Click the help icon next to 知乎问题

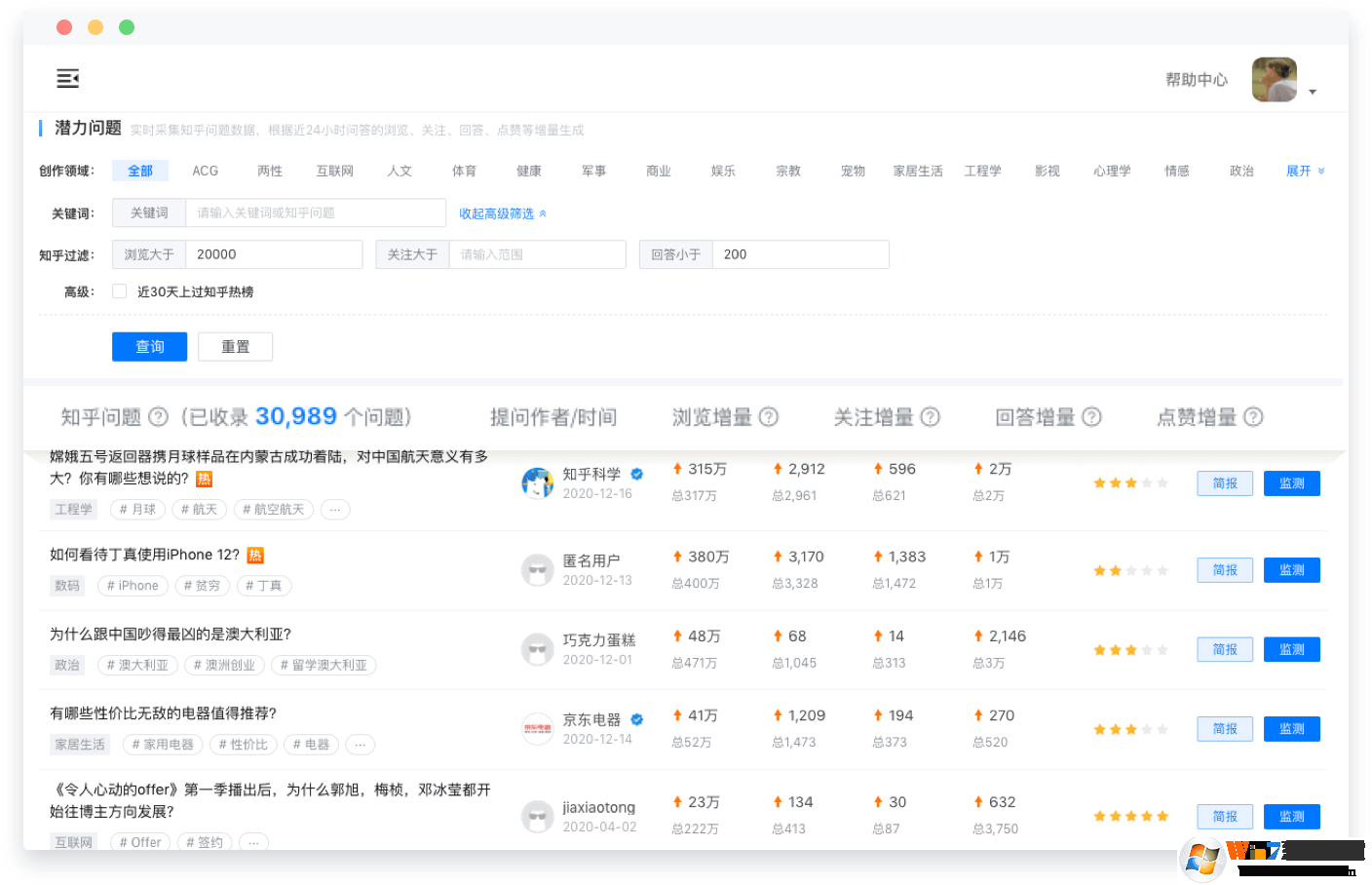pos(156,416)
